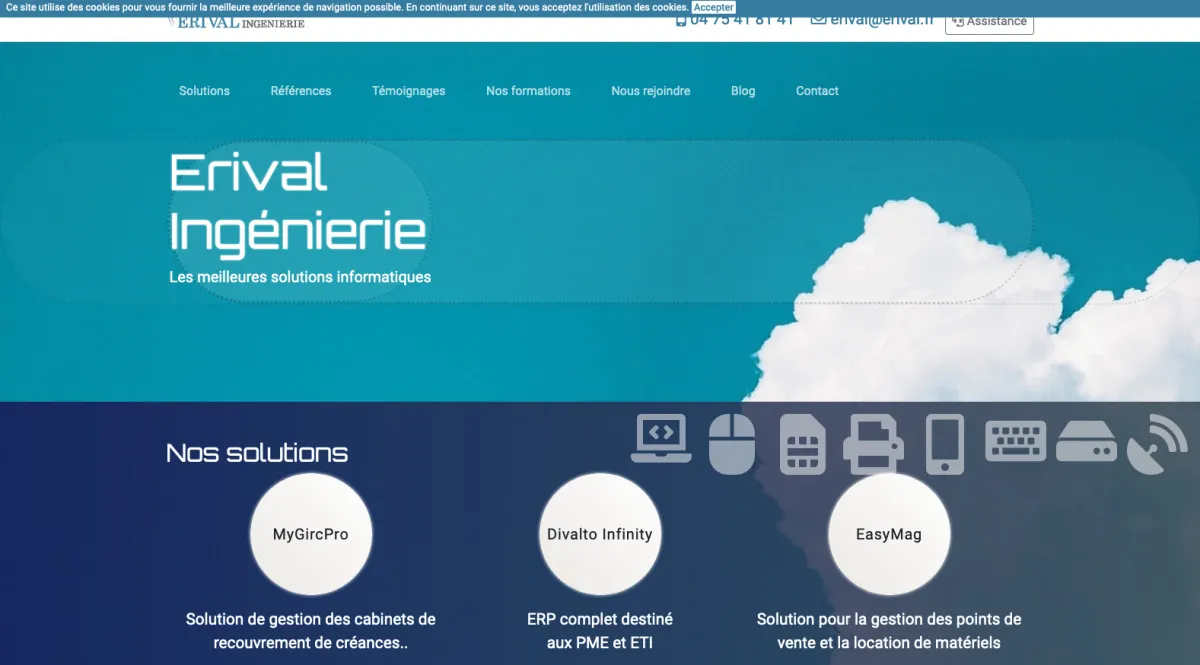1200x665 pixels.
Task: Open Nos formations in the navigation
Action: pos(528,91)
